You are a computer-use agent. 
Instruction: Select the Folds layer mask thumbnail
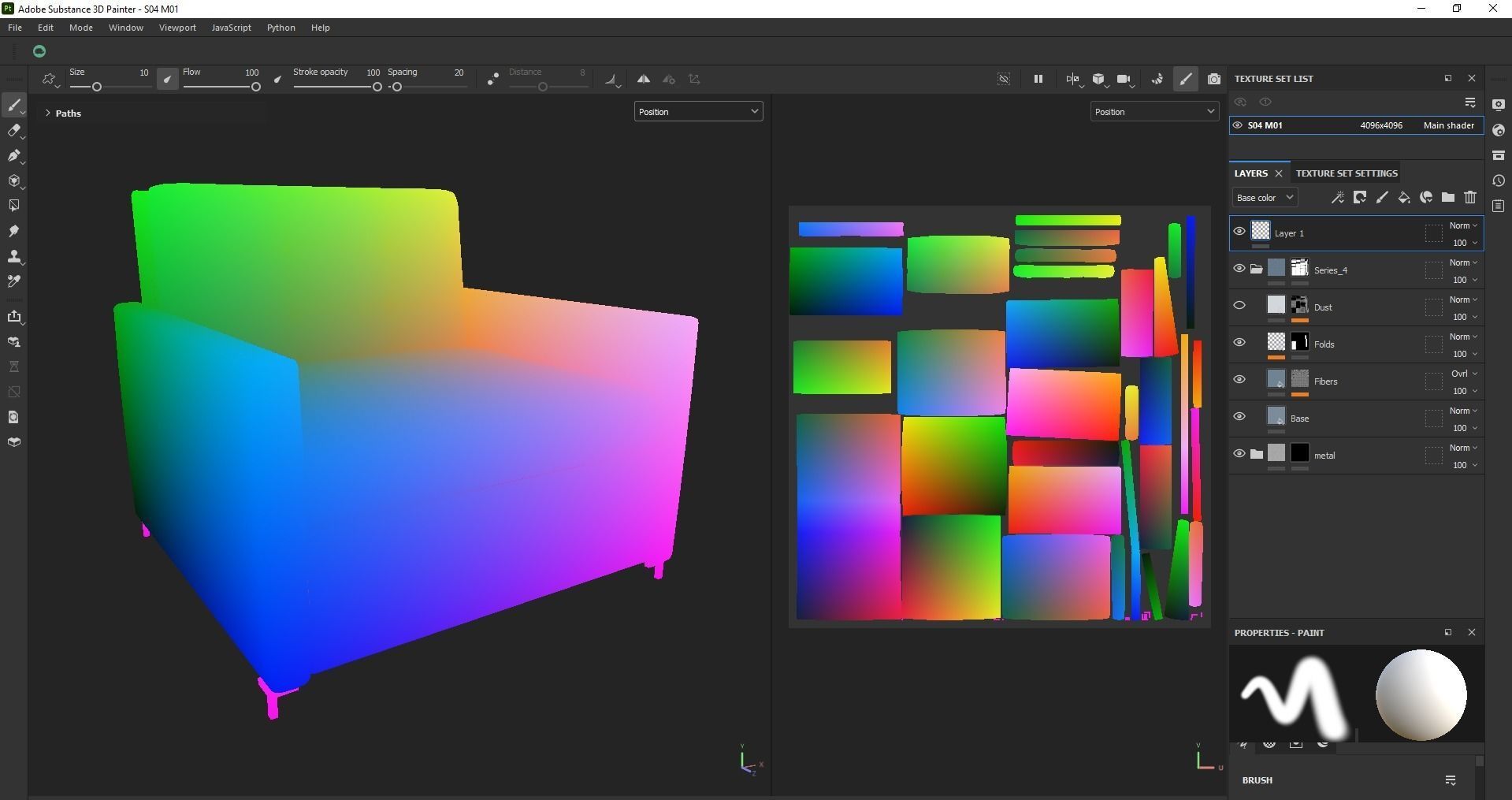pos(1300,343)
